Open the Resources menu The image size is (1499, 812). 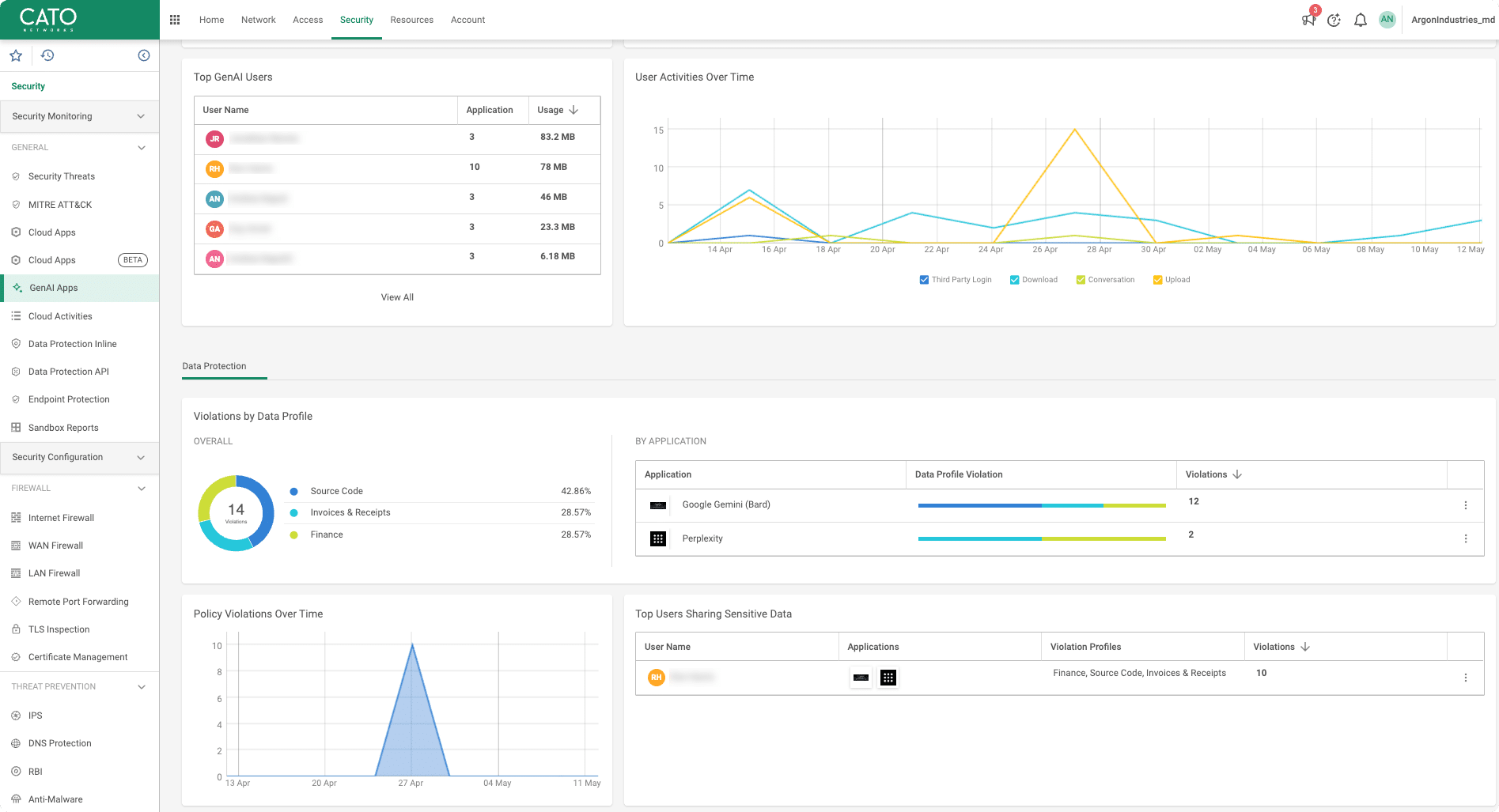click(x=412, y=20)
